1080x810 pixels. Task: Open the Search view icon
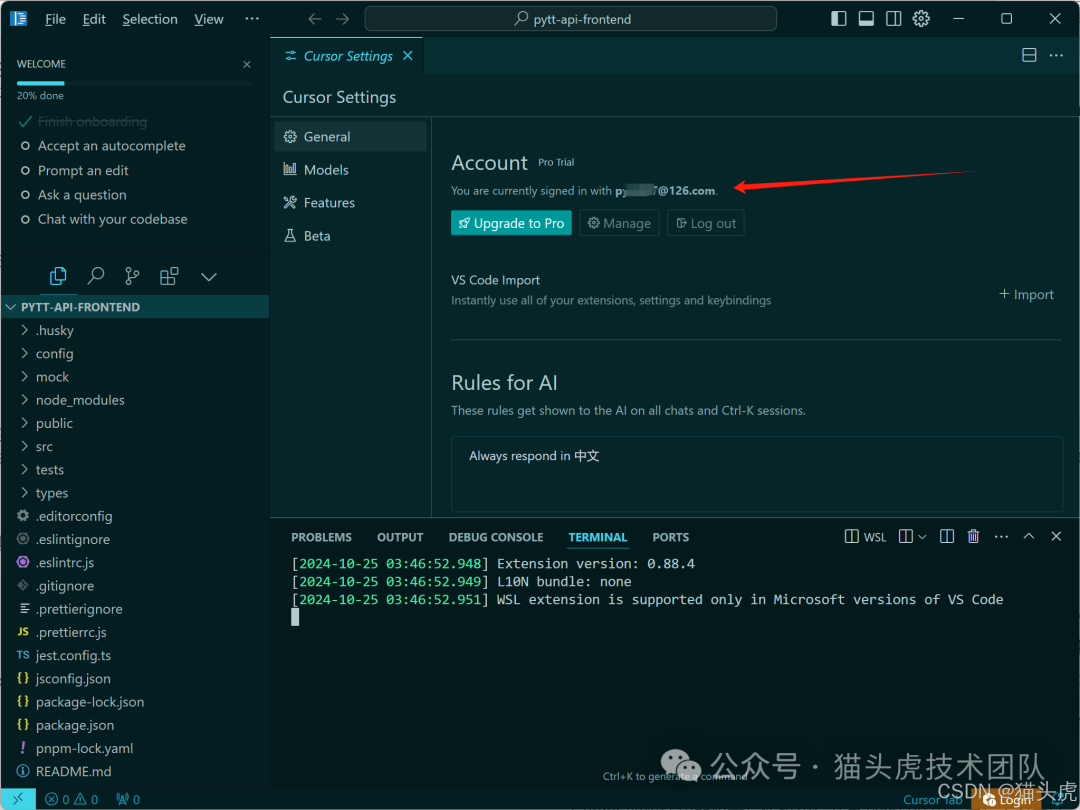coord(95,276)
